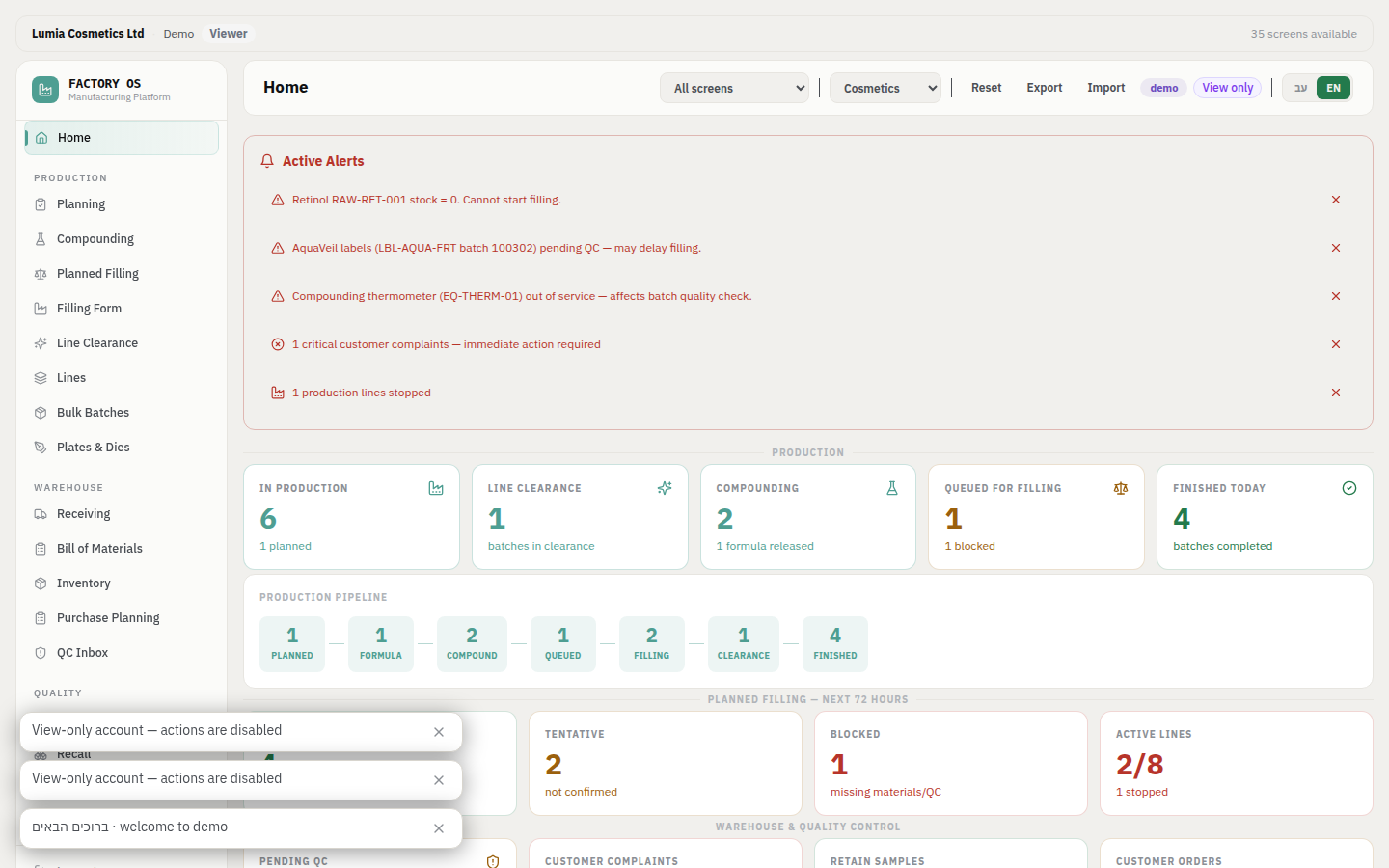Click the Bill of Materials clipboard icon

(x=41, y=549)
